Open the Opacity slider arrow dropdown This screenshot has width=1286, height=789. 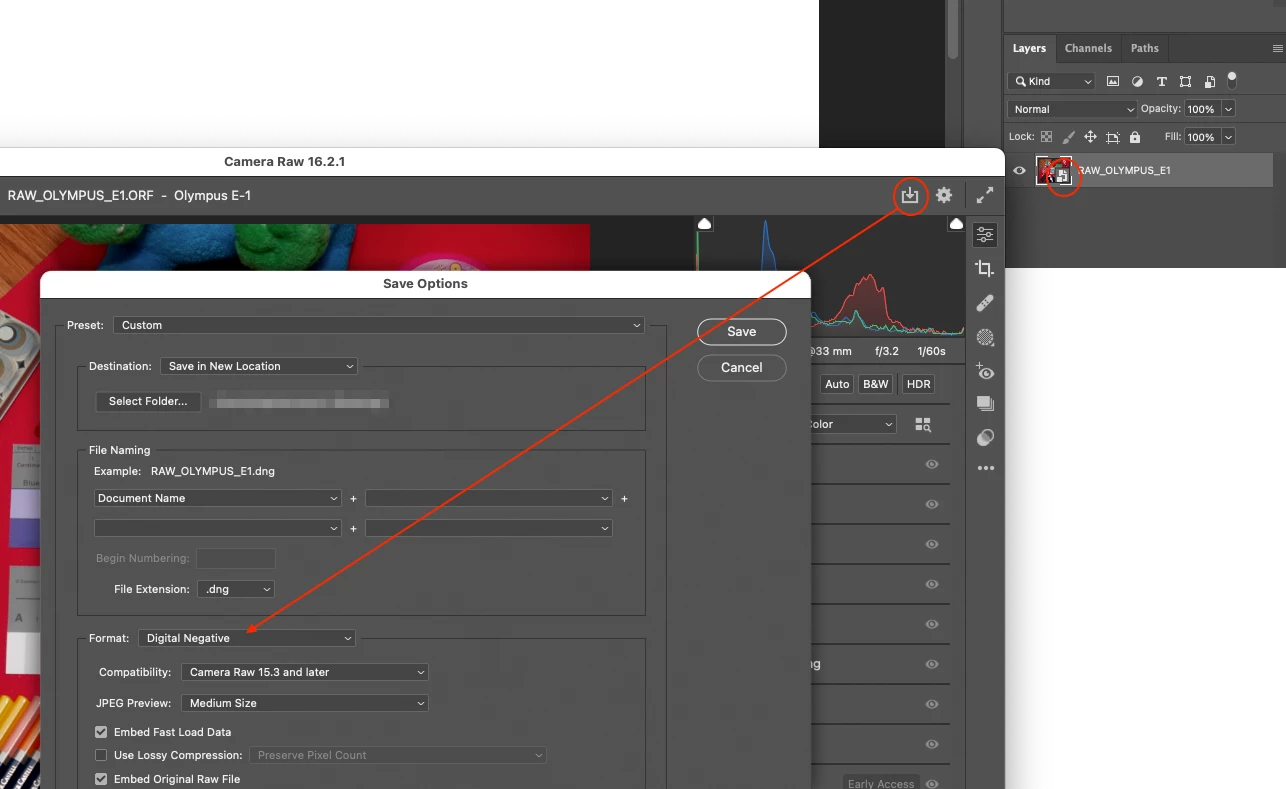pos(1228,109)
